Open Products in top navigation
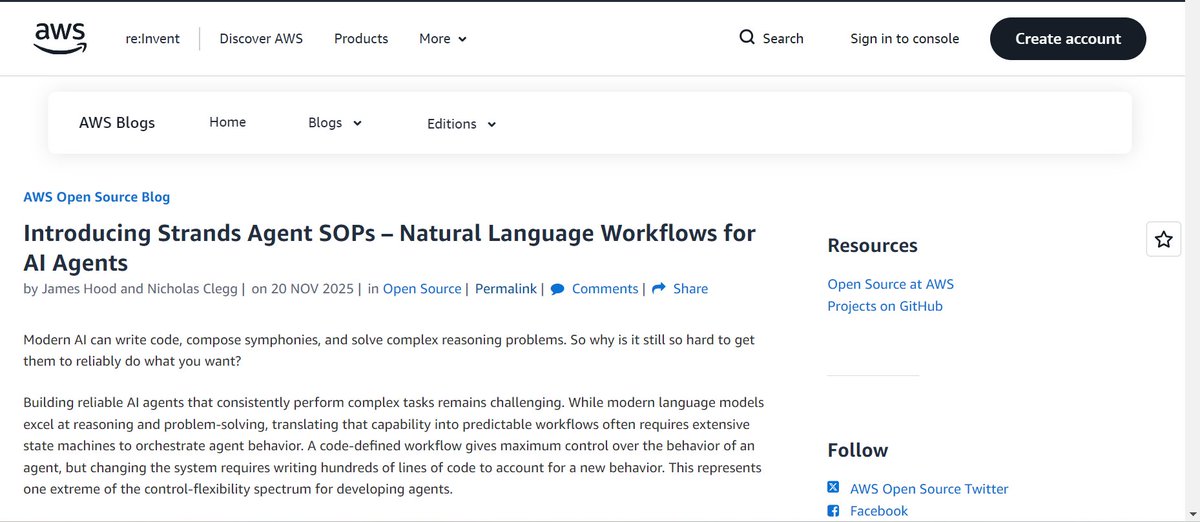1200x522 pixels. (361, 39)
